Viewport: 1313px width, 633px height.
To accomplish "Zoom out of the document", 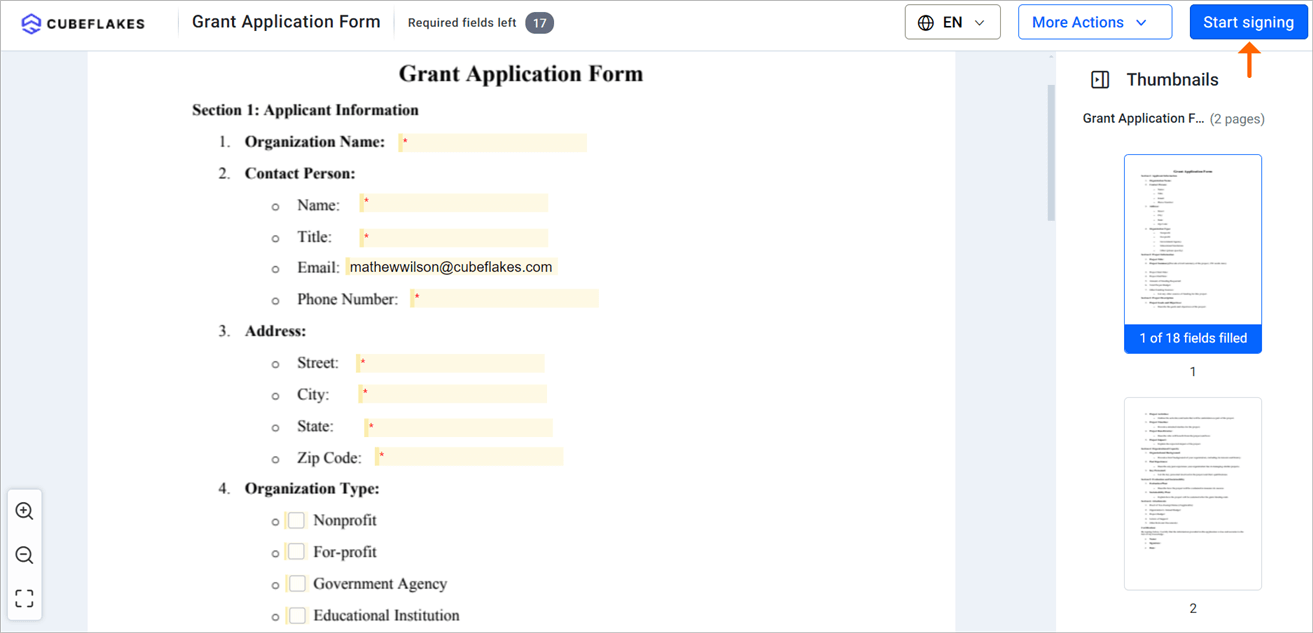I will (25, 555).
